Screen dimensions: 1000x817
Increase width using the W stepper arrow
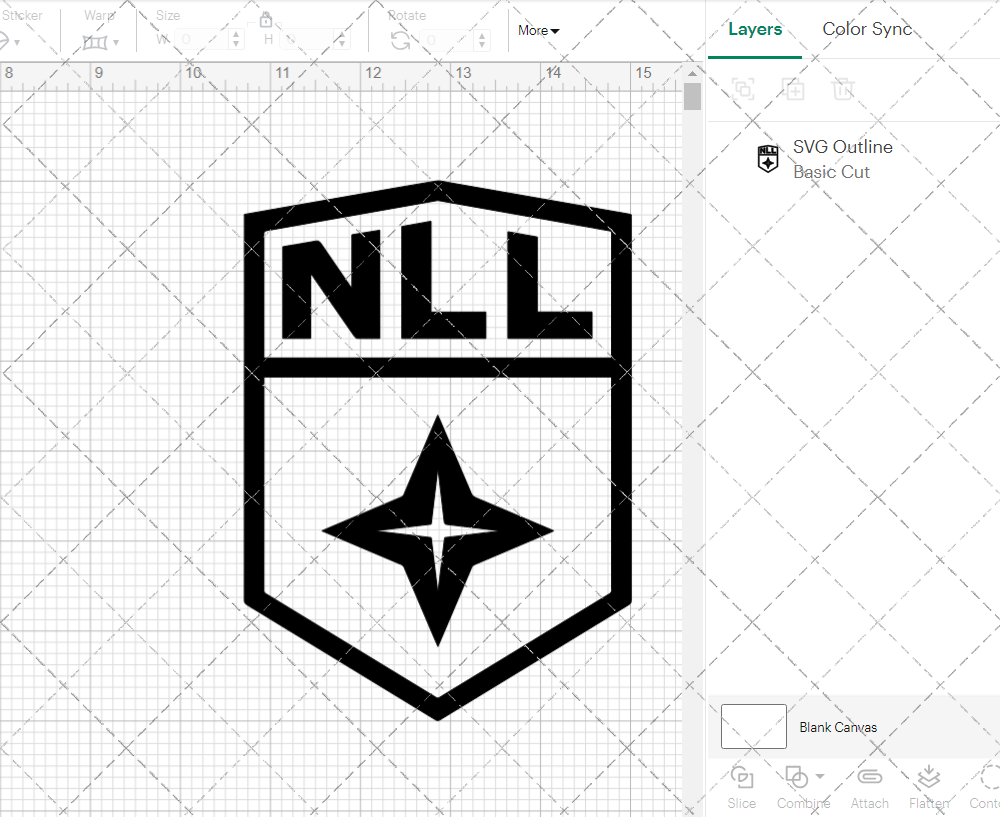pos(236,35)
